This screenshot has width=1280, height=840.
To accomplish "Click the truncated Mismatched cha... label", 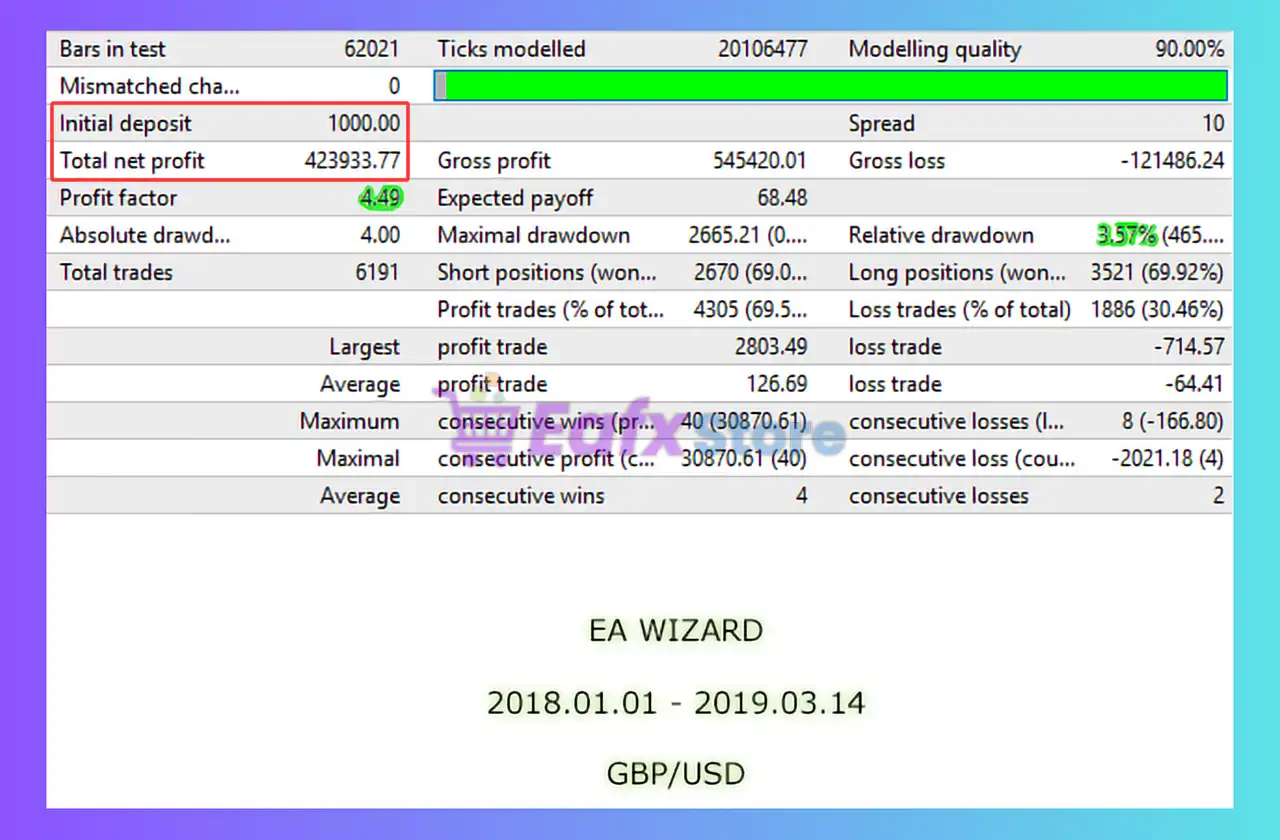I will (149, 86).
